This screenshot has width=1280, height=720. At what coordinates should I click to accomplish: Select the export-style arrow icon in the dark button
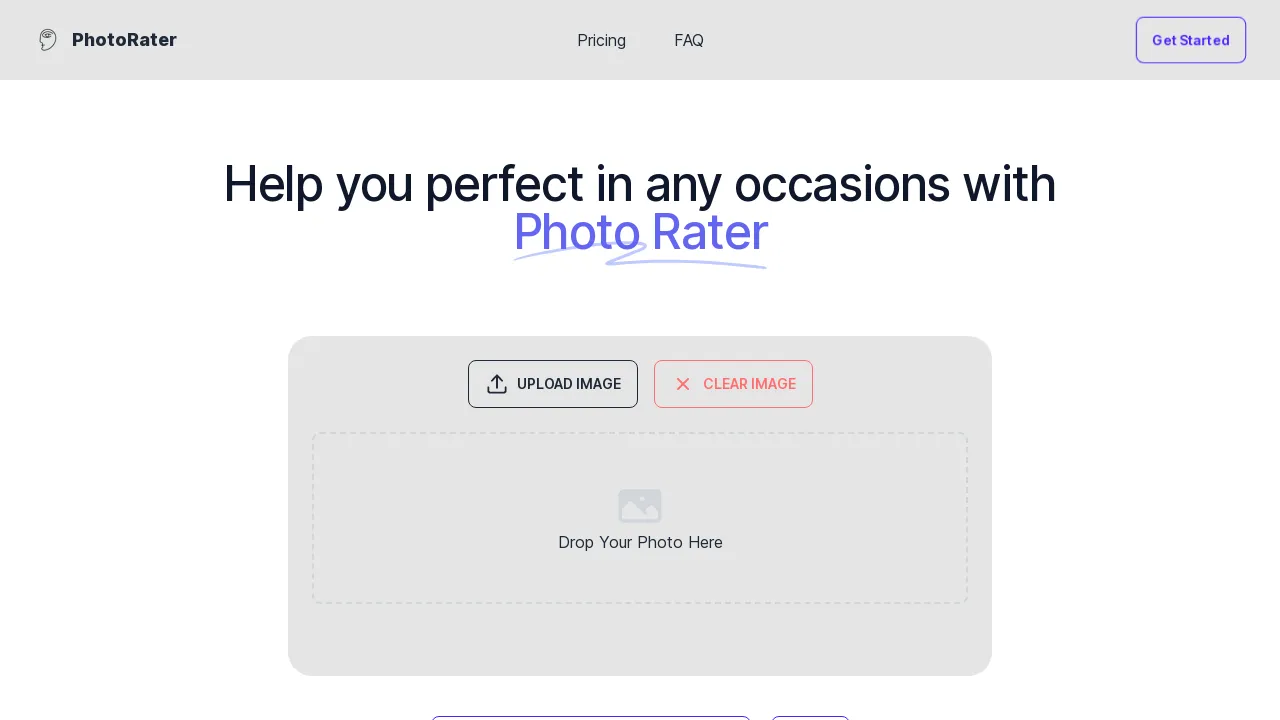pos(497,384)
